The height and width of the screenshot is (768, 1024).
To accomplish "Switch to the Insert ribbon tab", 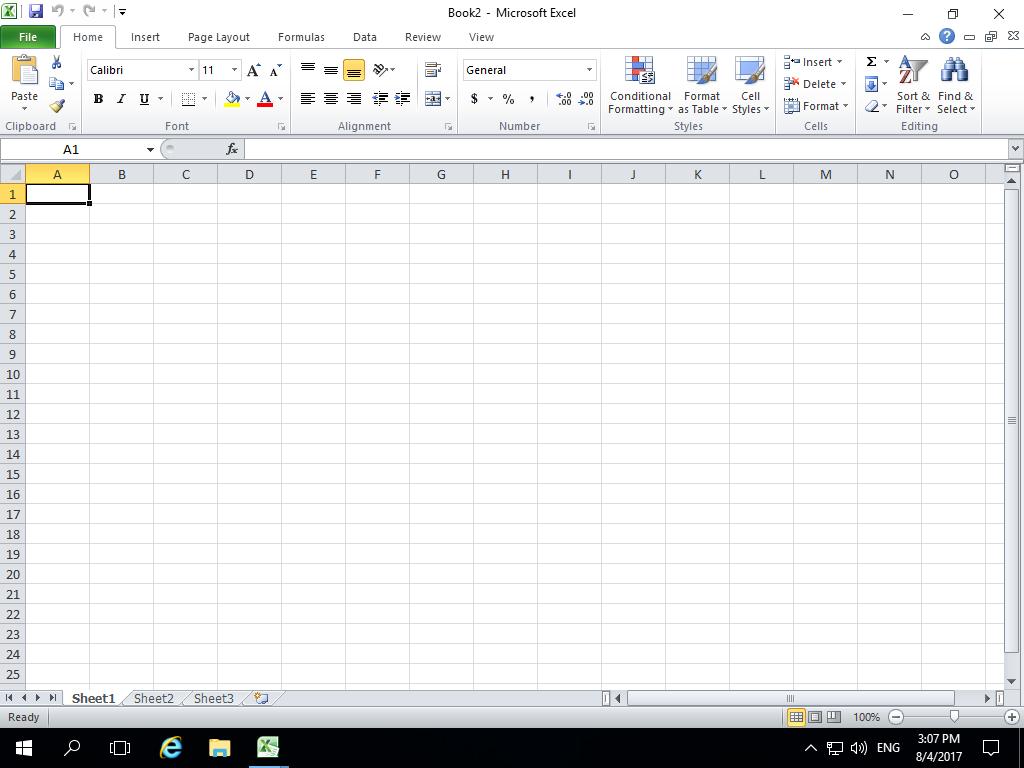I will (145, 37).
